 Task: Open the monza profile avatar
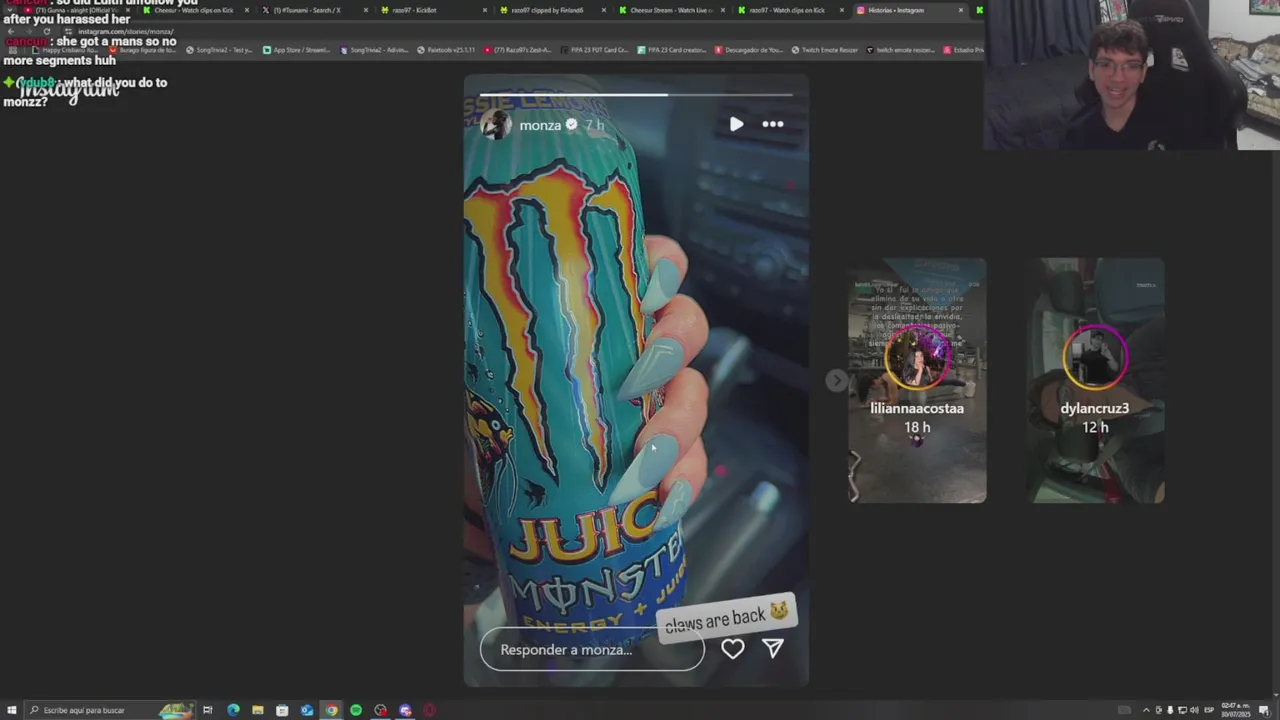click(496, 124)
